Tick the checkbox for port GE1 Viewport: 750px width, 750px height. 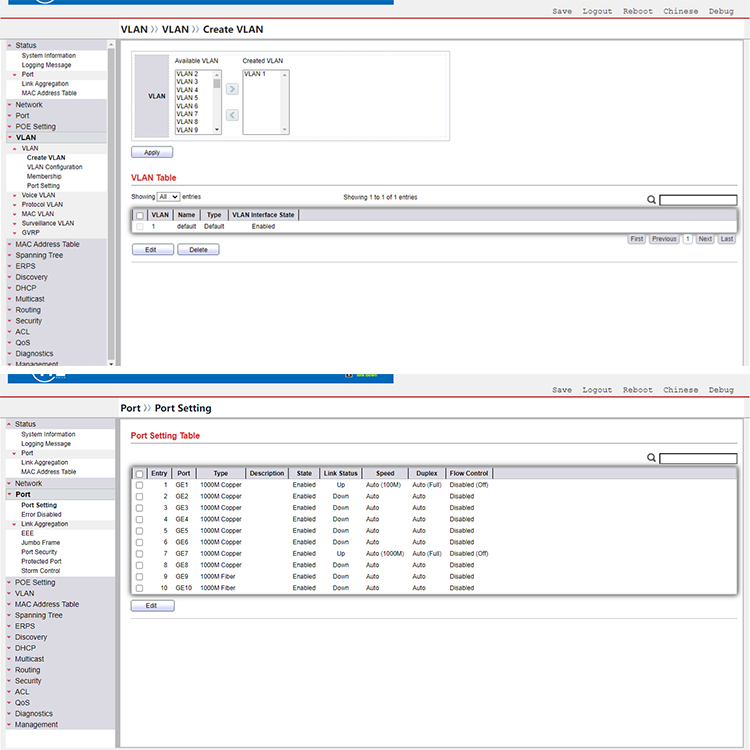[x=140, y=485]
